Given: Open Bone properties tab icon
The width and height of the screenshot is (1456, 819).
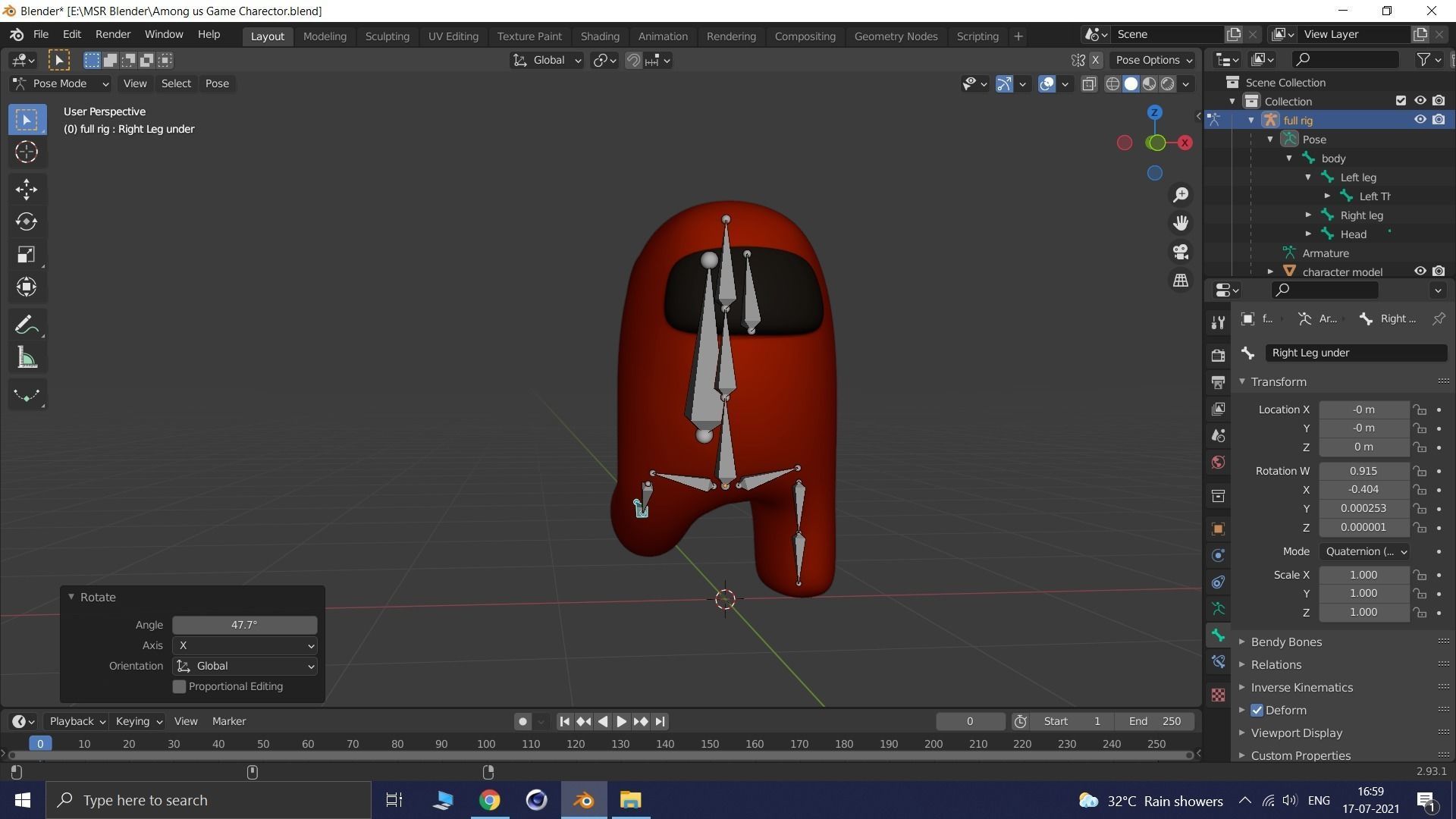Looking at the screenshot, I should click(1218, 635).
